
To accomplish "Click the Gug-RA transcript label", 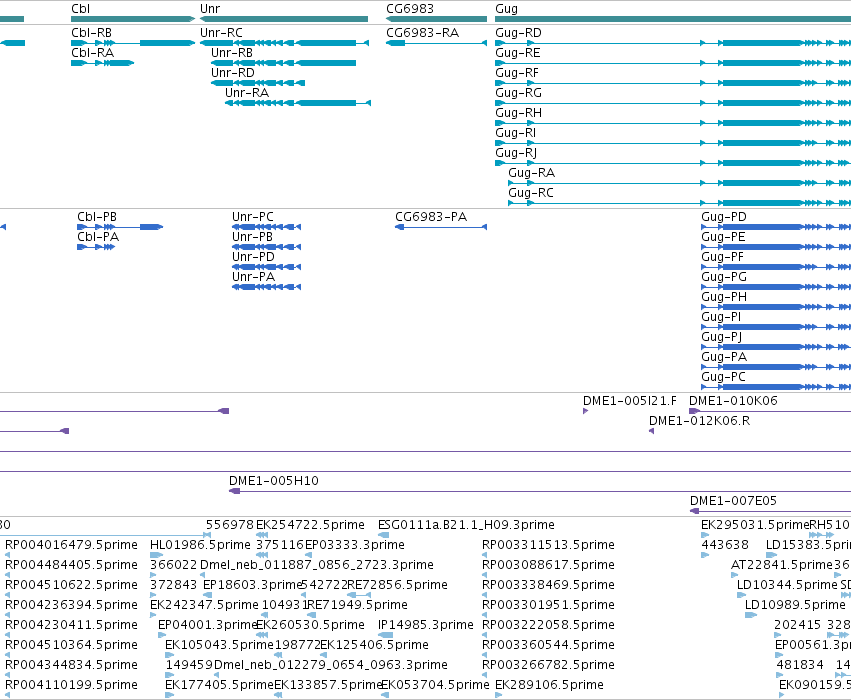I will click(531, 174).
